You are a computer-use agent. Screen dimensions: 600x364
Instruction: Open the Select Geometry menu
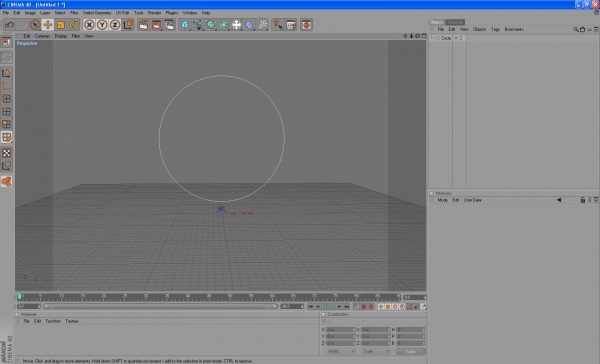pos(97,13)
